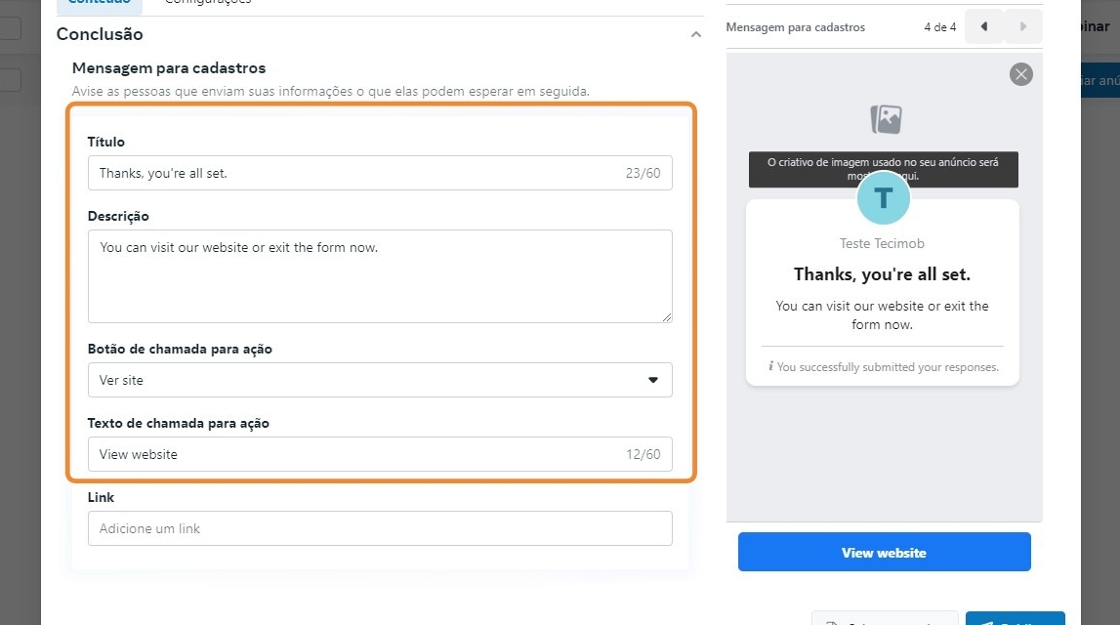Viewport: 1120px width, 625px height.
Task: Click the info icon beside submission notice
Action: tap(771, 367)
